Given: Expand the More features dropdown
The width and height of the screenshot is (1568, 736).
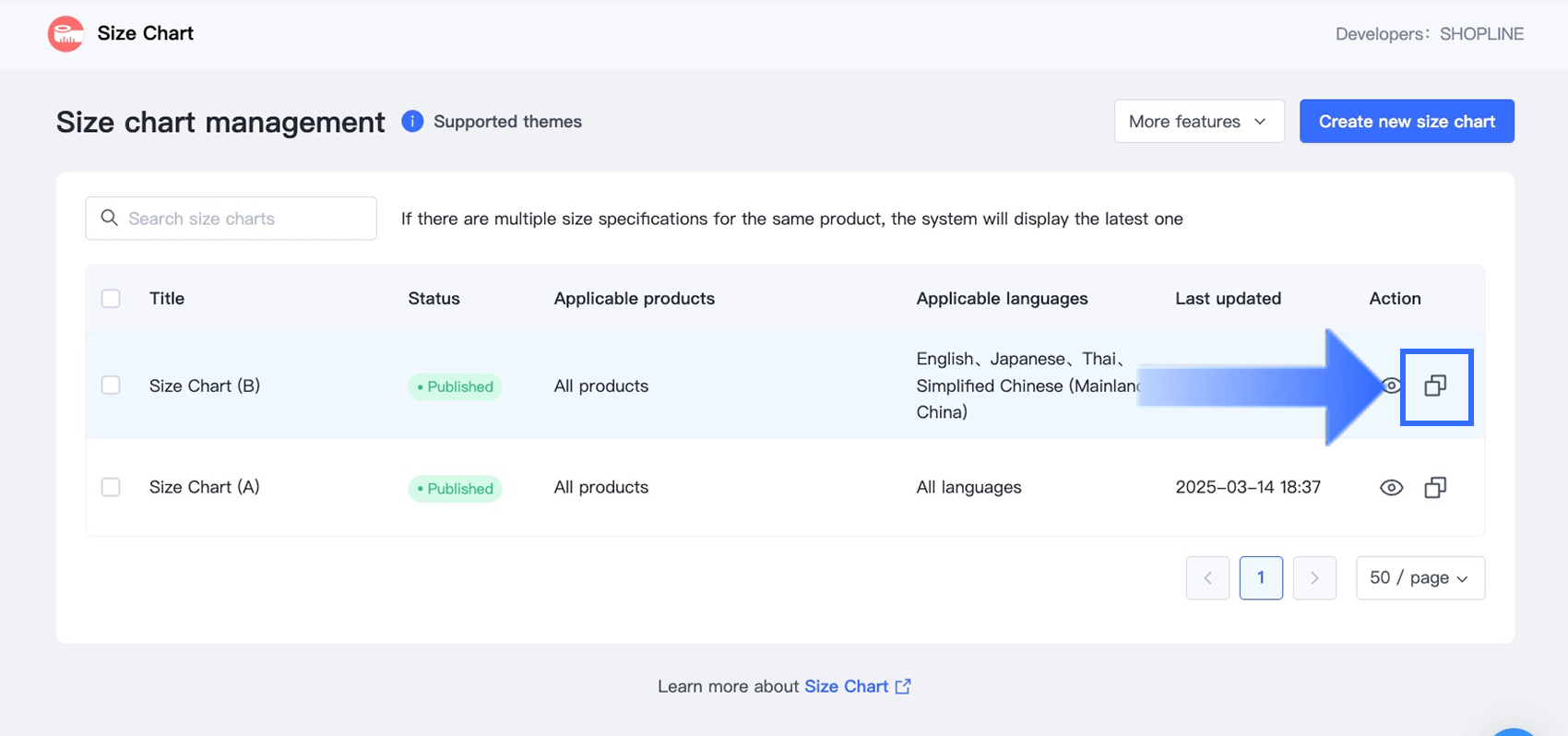Looking at the screenshot, I should [1198, 122].
